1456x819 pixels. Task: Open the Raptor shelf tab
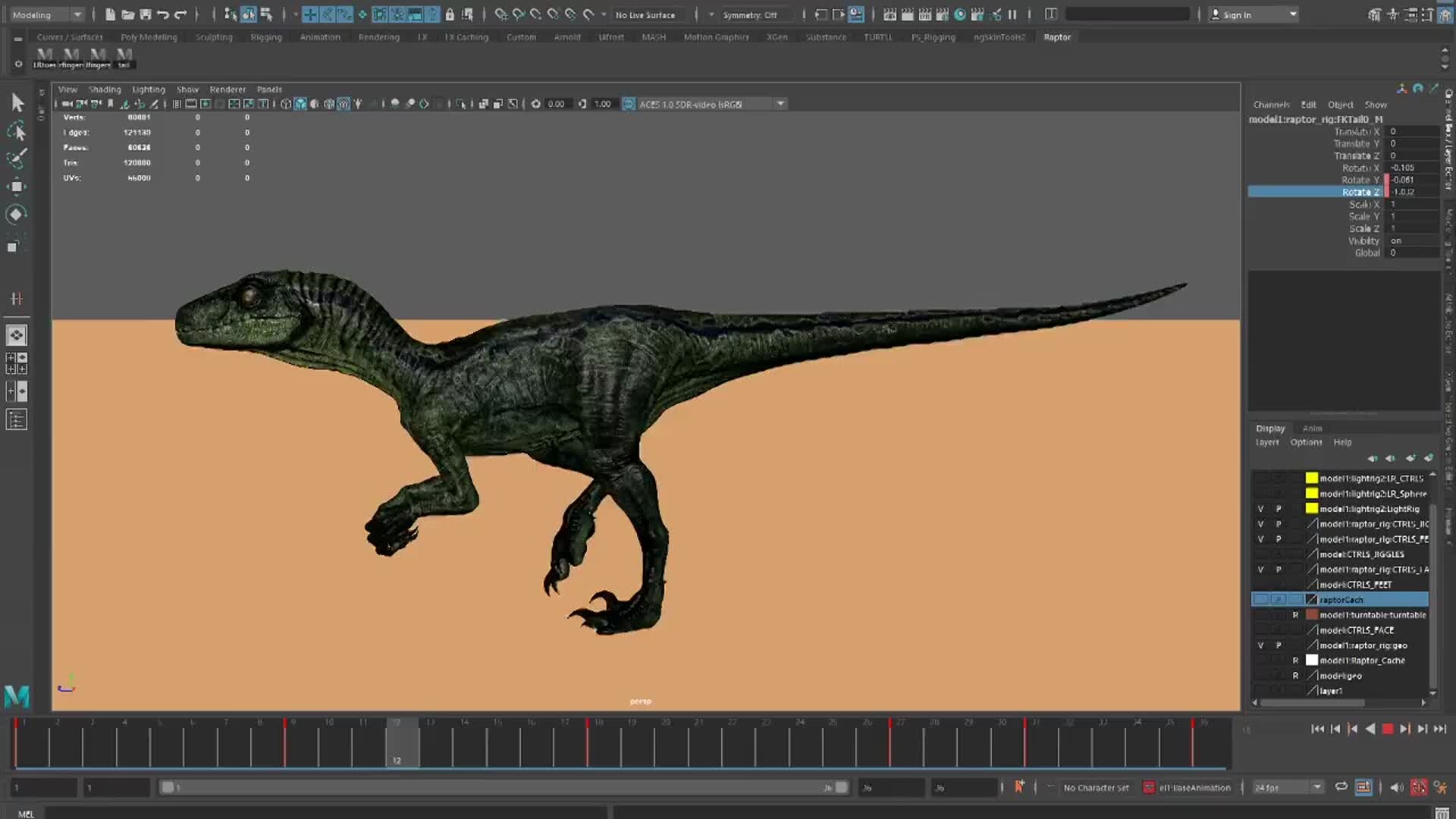(x=1056, y=37)
